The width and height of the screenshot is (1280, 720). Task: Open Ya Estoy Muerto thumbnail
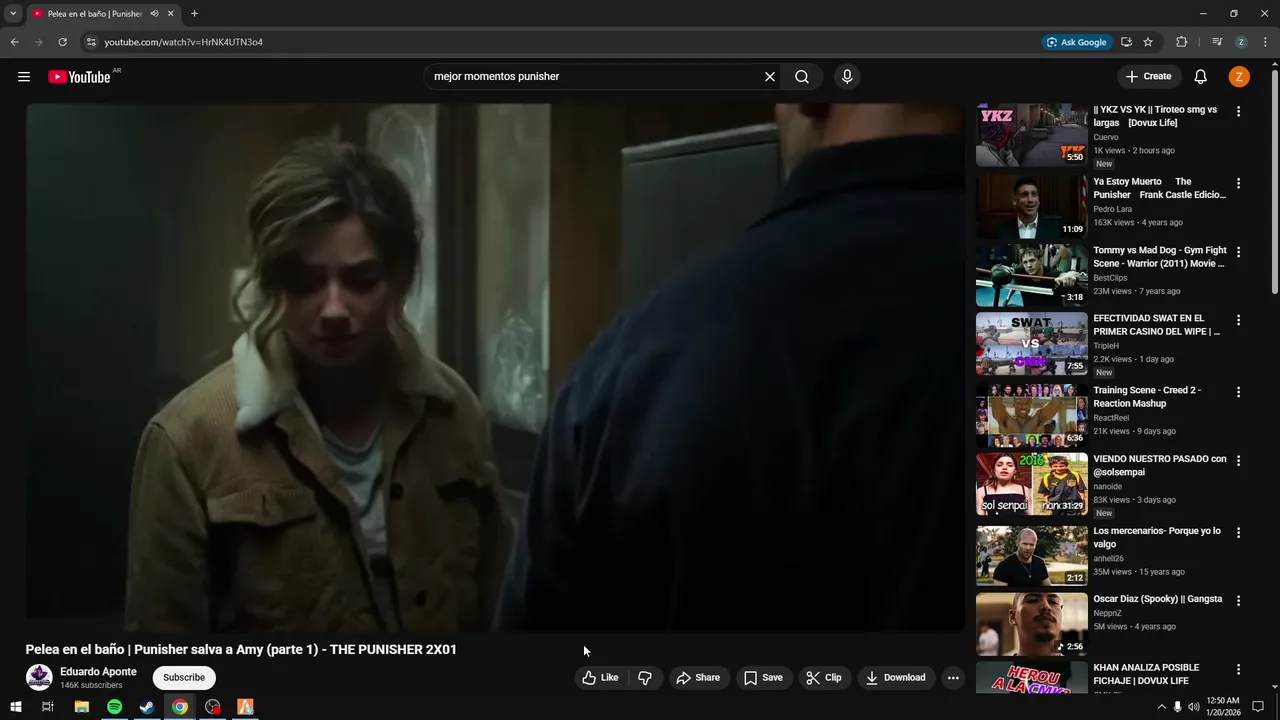(x=1032, y=207)
